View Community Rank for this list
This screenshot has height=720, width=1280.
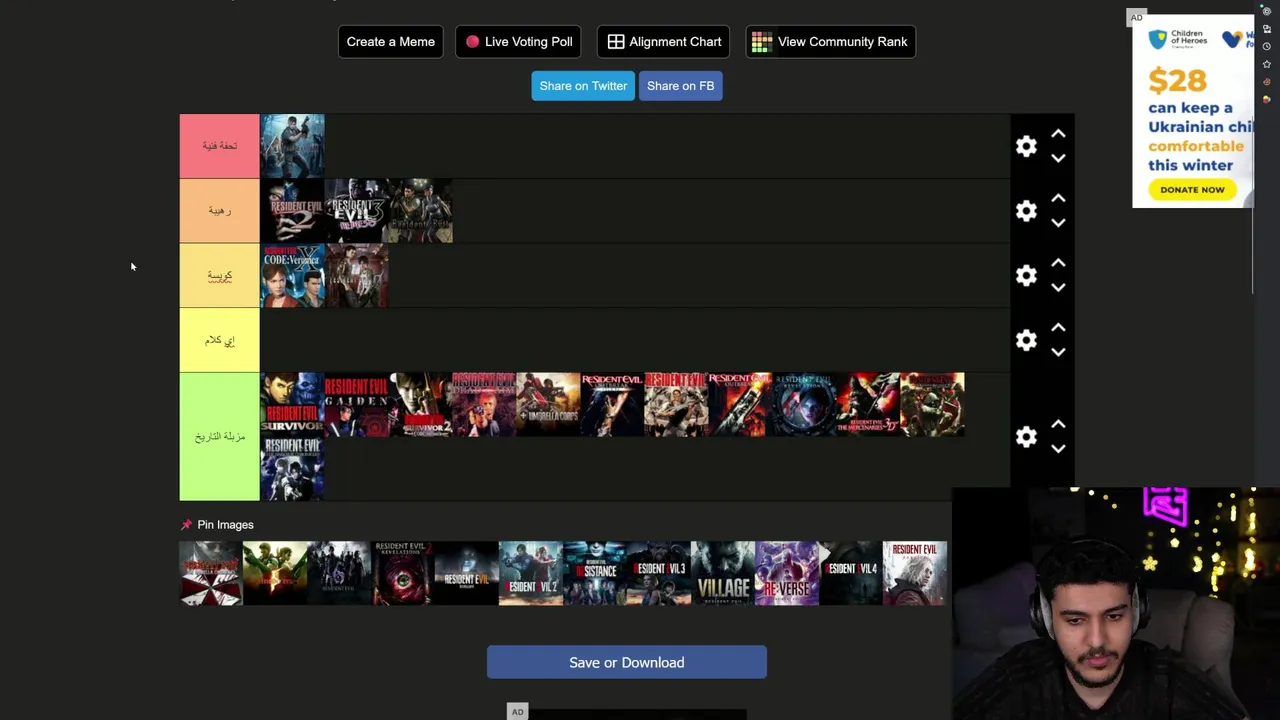830,42
